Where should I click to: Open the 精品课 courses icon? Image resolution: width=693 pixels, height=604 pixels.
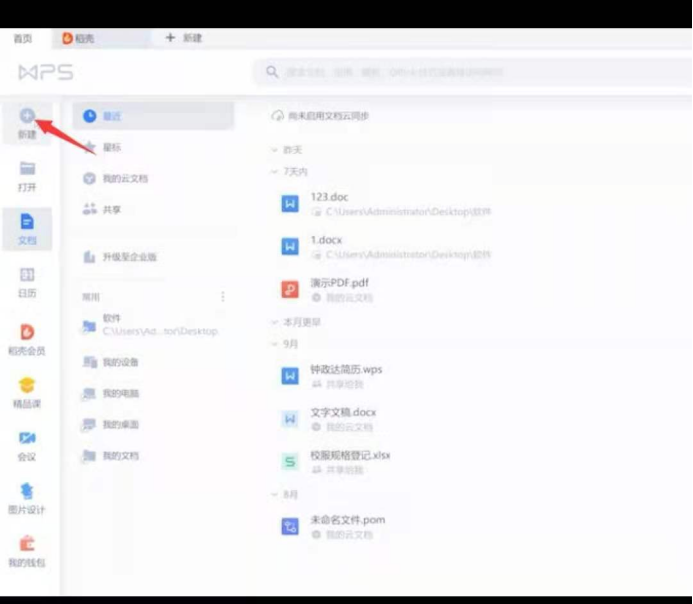[x=27, y=385]
